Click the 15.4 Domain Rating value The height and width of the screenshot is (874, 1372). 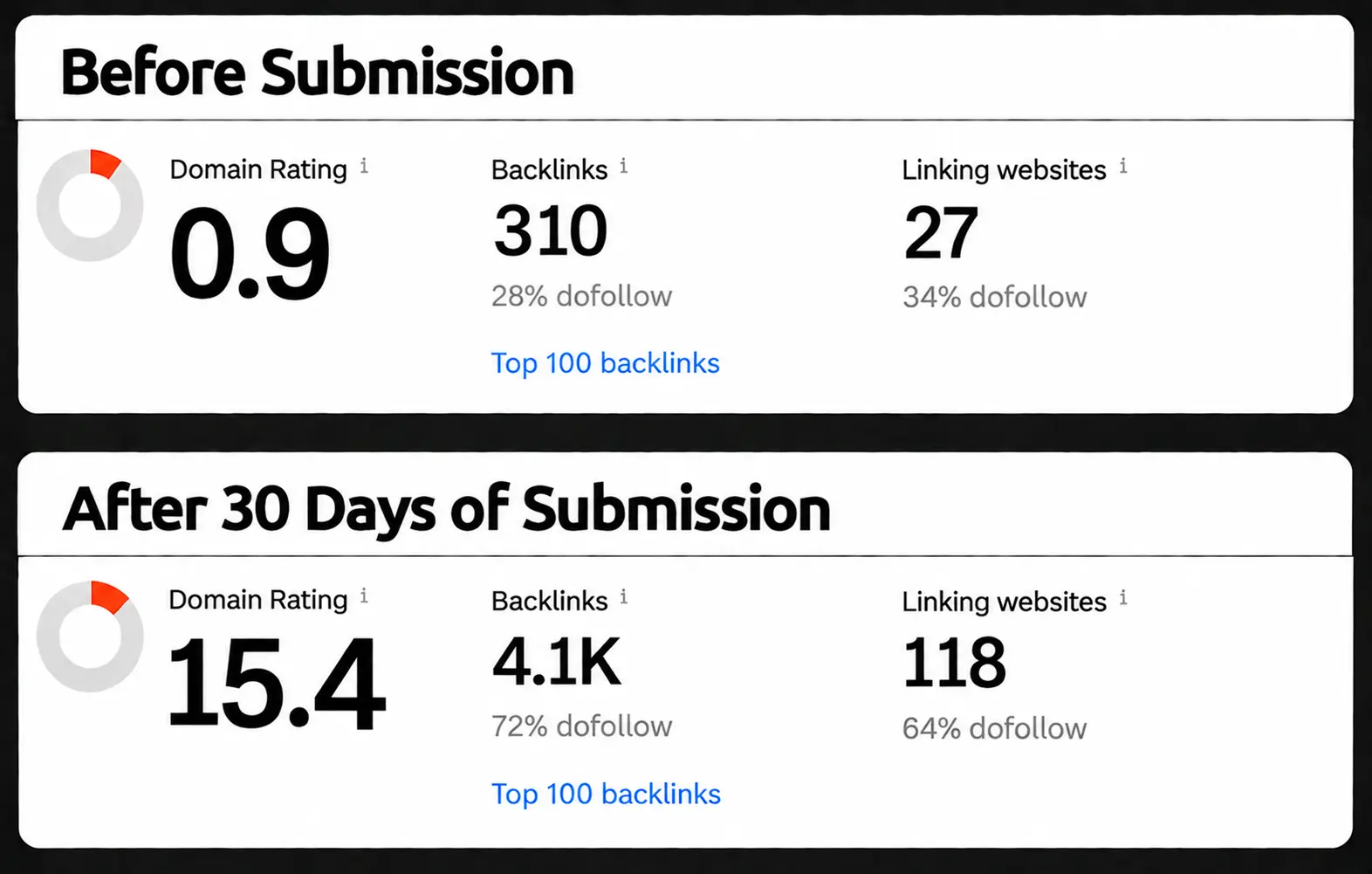click(276, 683)
